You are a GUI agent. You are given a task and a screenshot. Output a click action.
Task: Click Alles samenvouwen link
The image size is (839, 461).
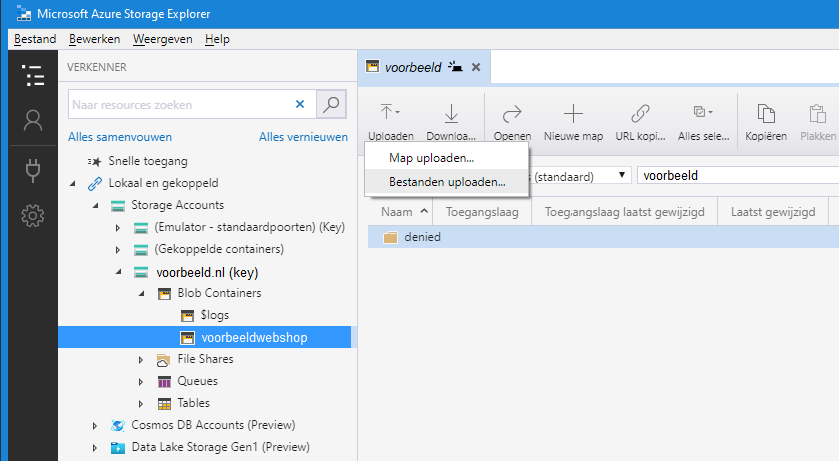pyautogui.click(x=120, y=137)
